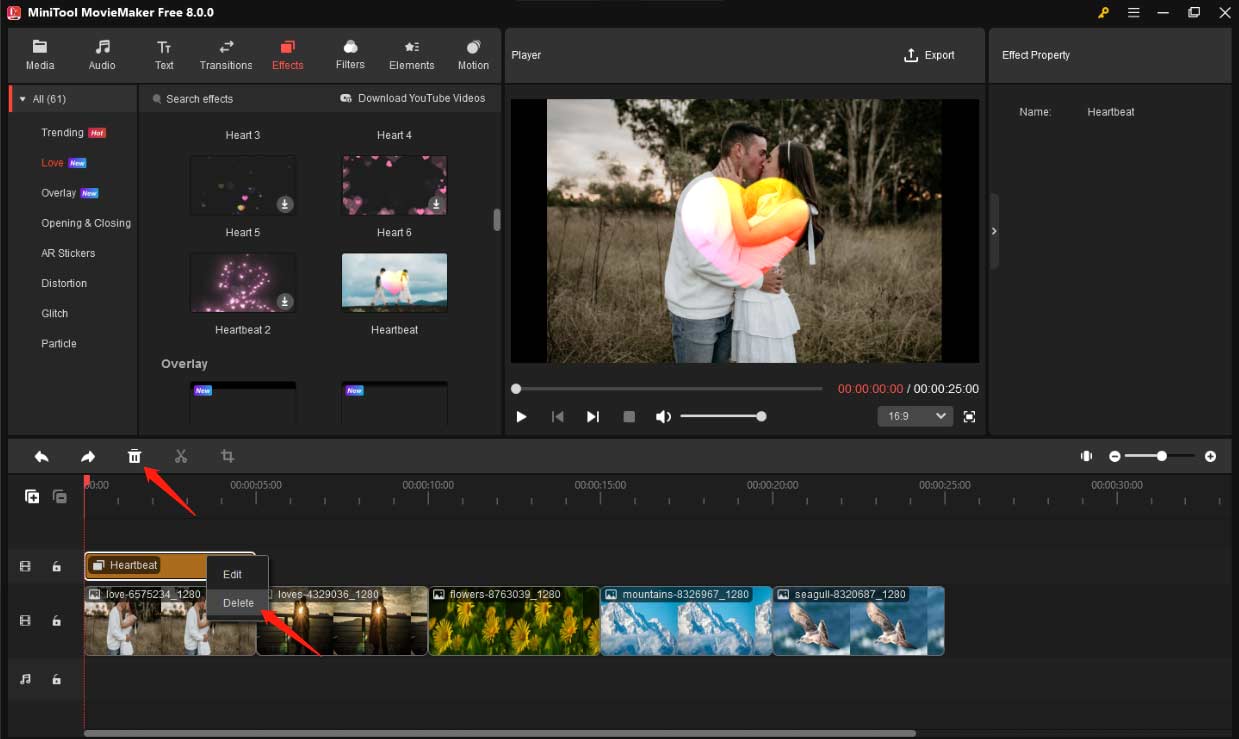This screenshot has height=739, width=1239.
Task: Click the Split scissors icon
Action: click(x=181, y=456)
